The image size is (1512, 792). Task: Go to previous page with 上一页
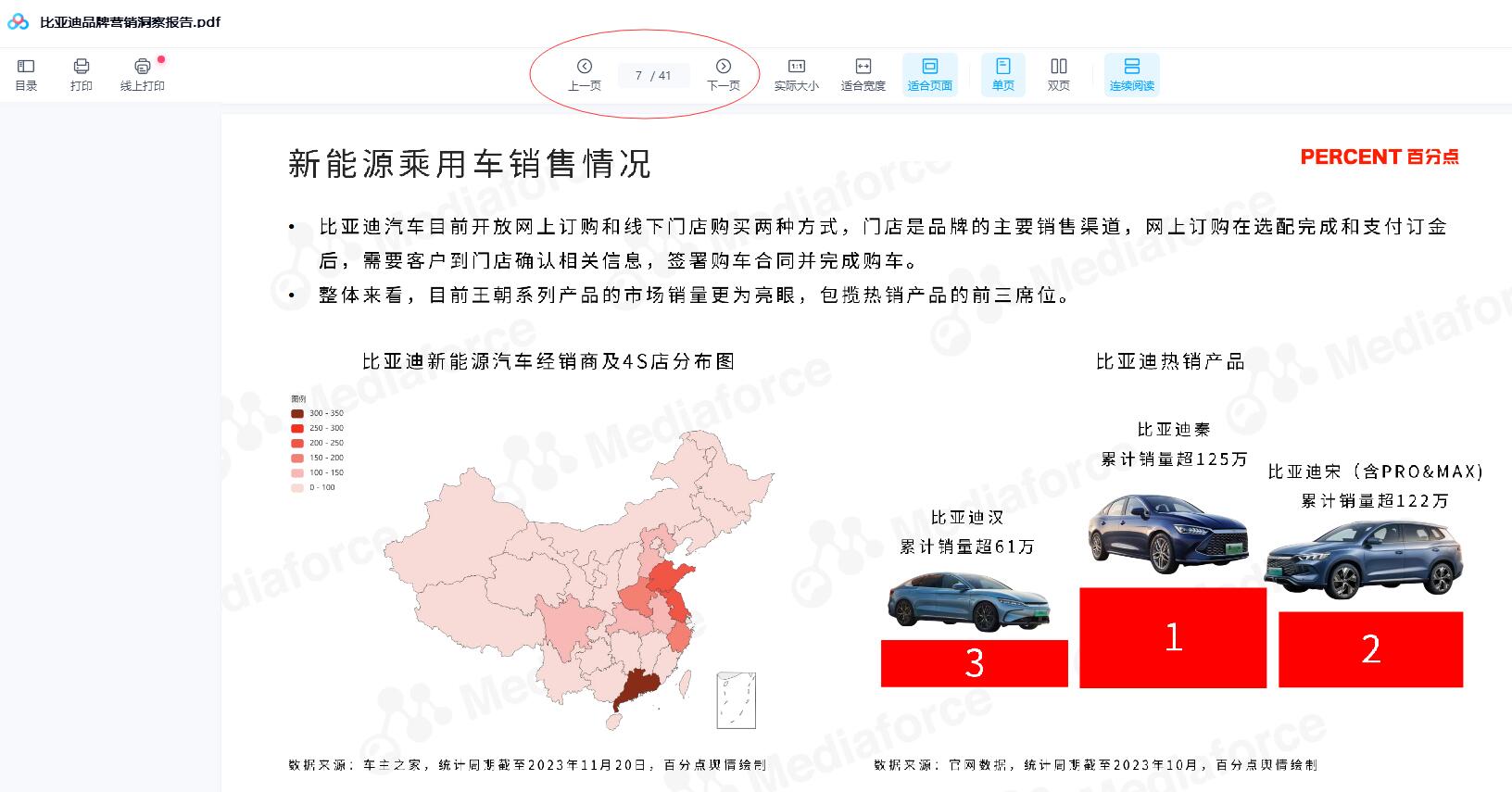point(585,74)
